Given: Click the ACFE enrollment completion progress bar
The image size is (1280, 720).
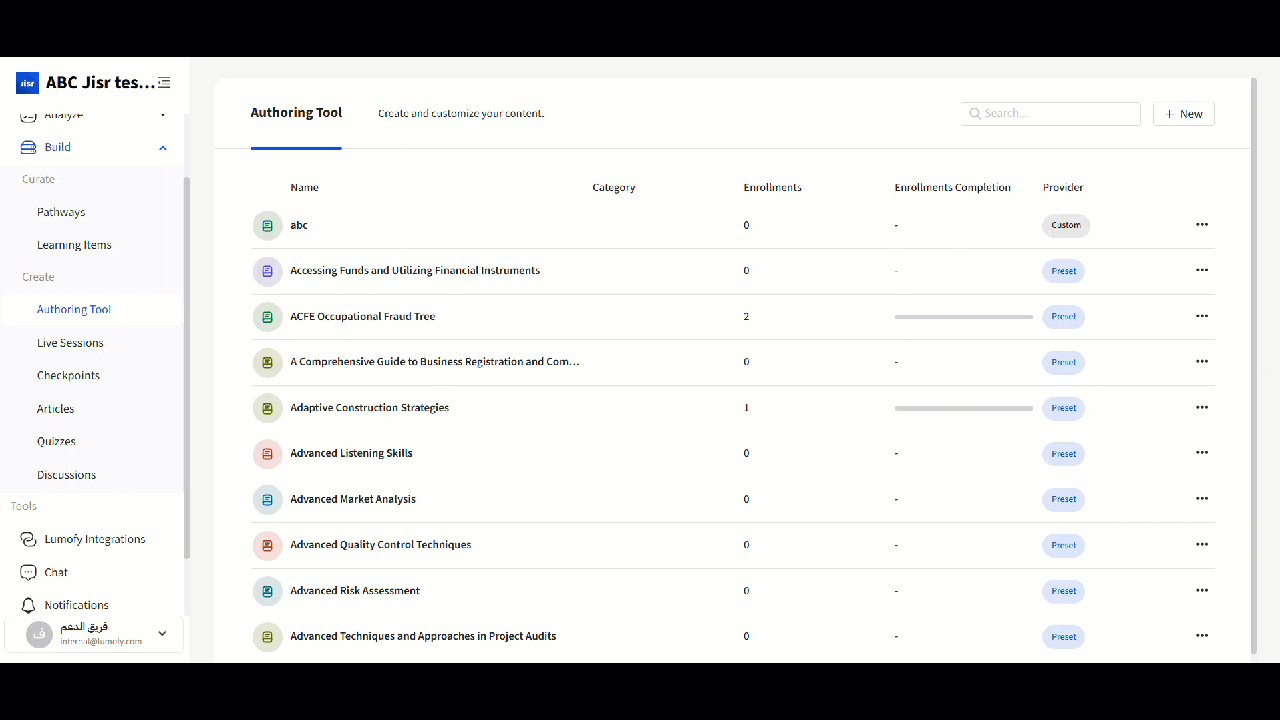Looking at the screenshot, I should tap(963, 317).
